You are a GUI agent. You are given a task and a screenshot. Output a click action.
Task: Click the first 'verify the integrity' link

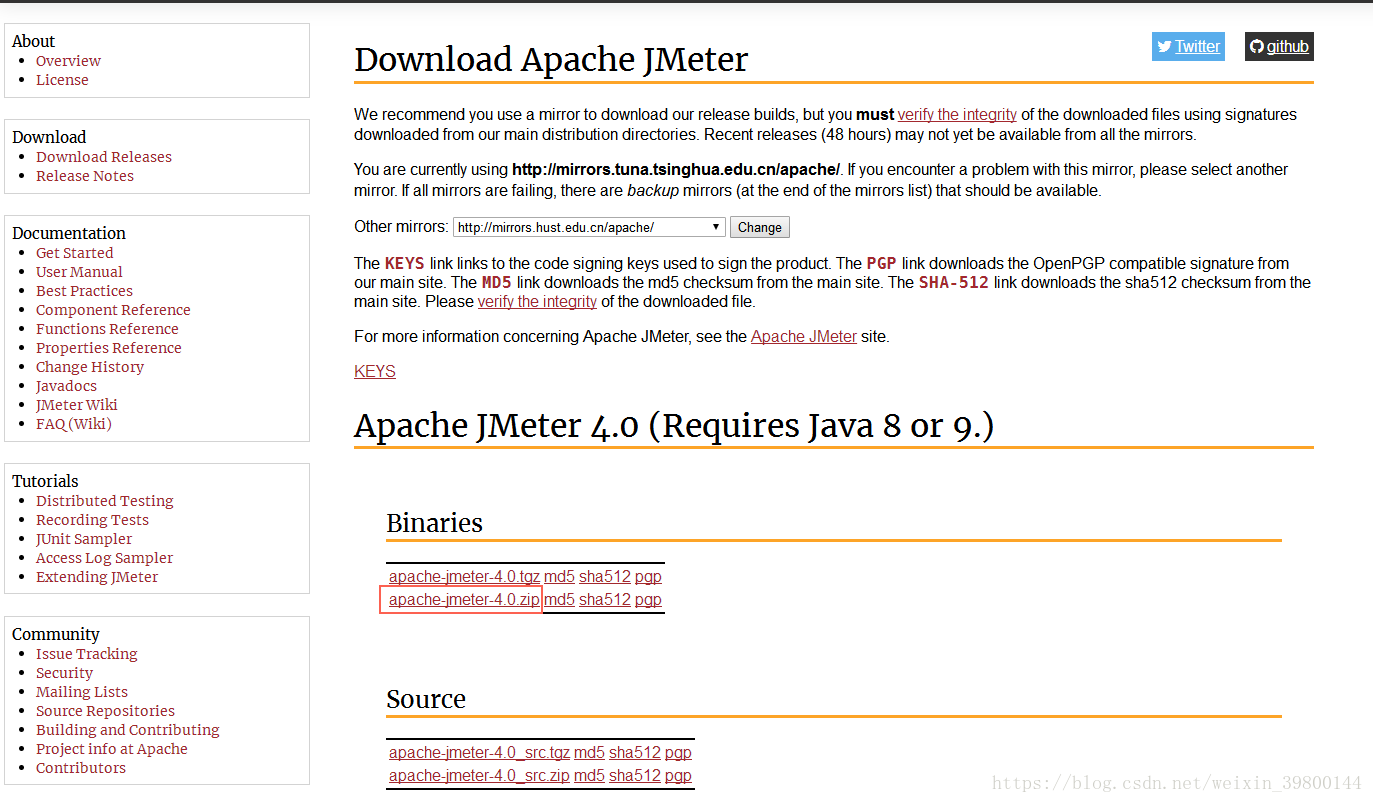pos(957,115)
